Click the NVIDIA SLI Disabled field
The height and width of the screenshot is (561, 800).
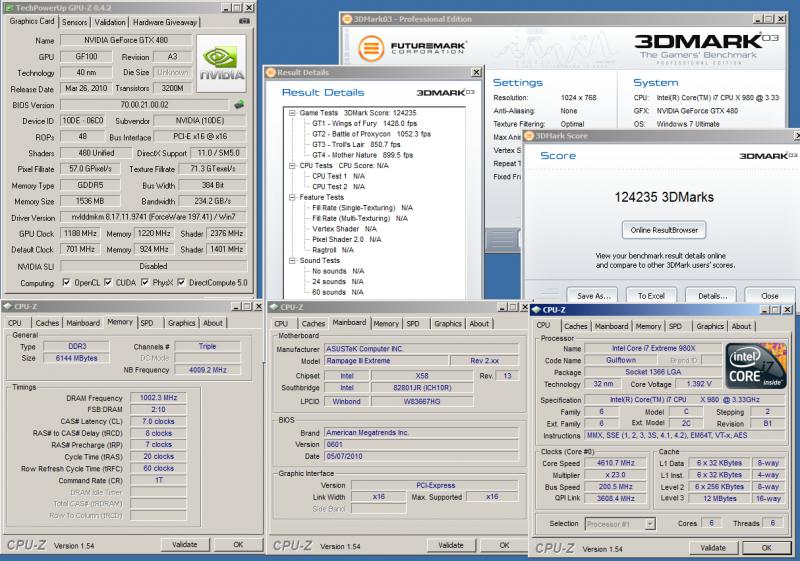[154, 266]
